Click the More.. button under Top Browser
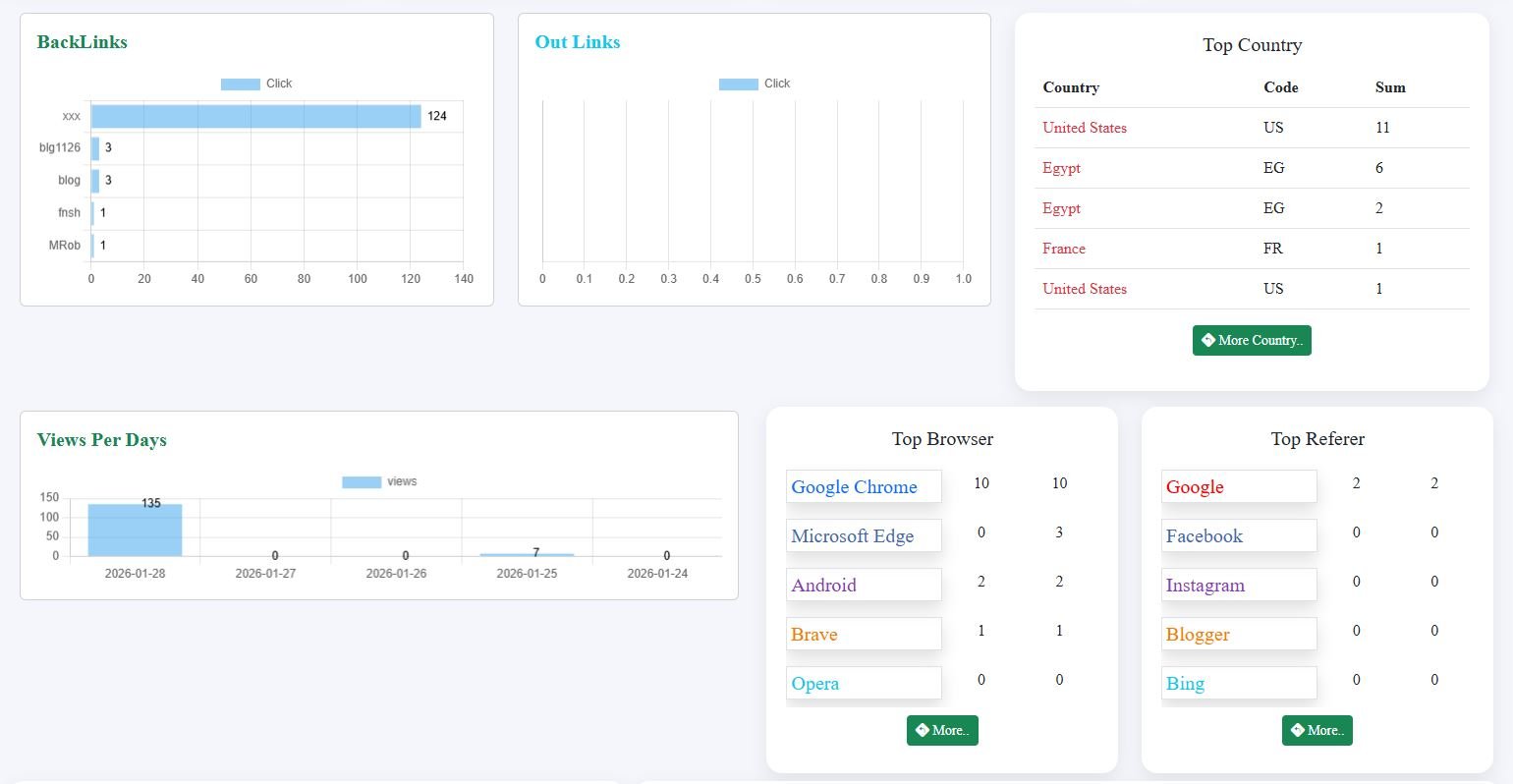 point(942,730)
